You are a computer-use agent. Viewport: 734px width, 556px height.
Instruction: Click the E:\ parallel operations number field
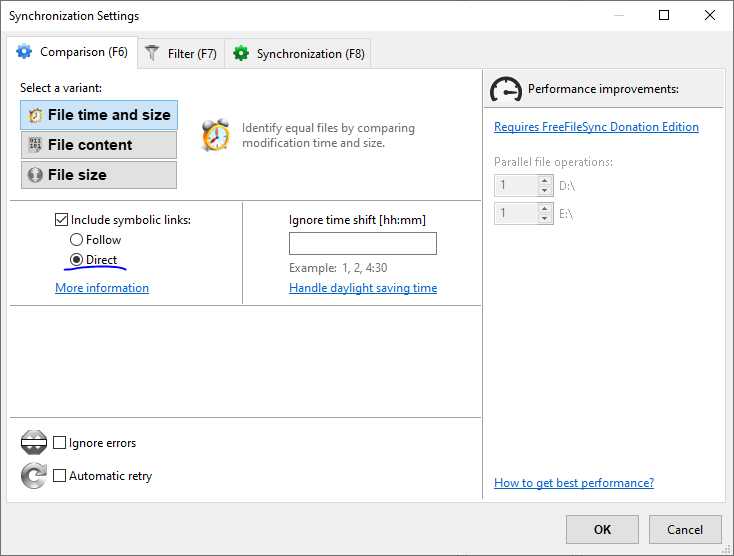[516, 213]
